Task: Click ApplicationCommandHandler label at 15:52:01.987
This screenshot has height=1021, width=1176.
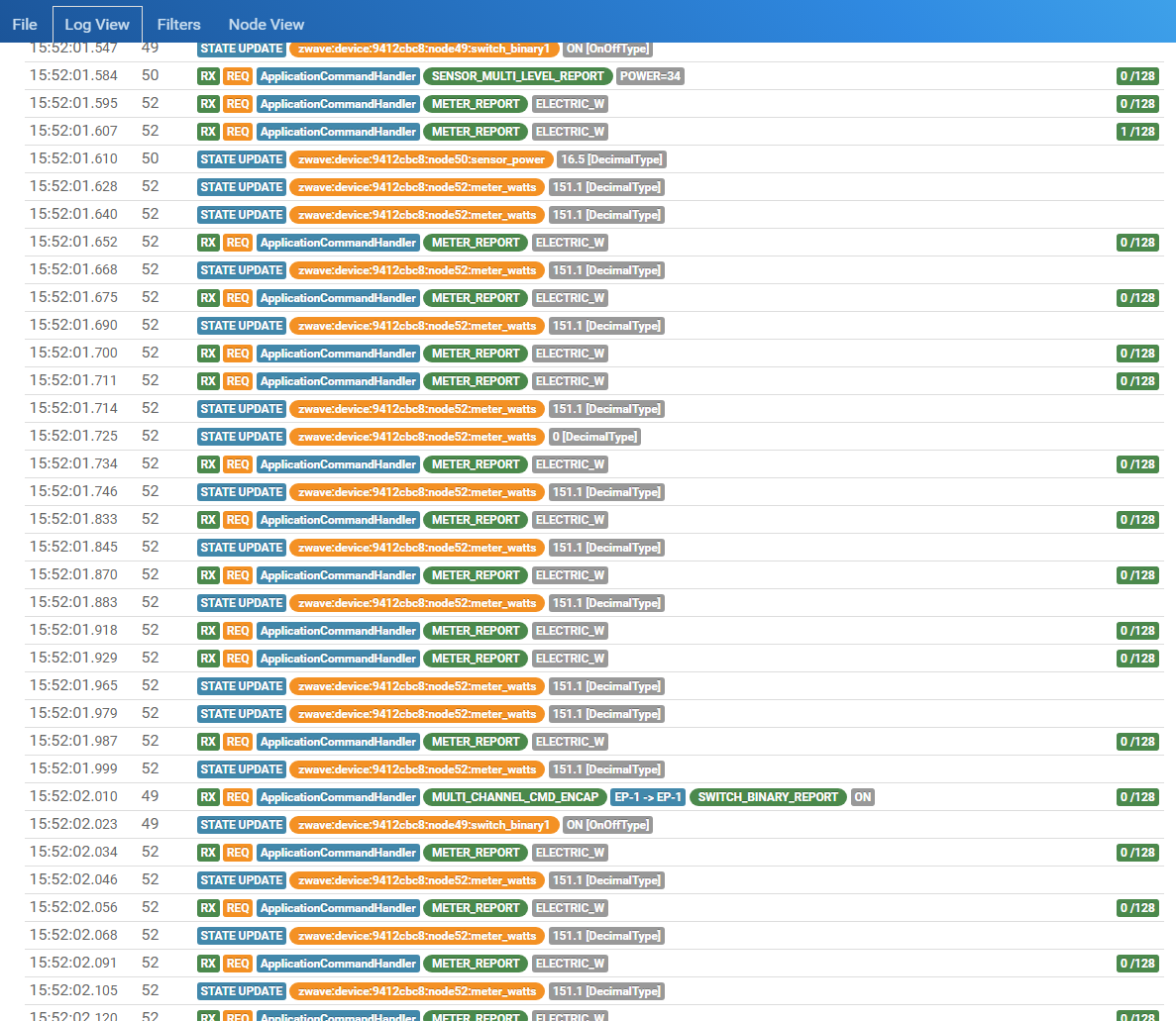Action: point(338,742)
